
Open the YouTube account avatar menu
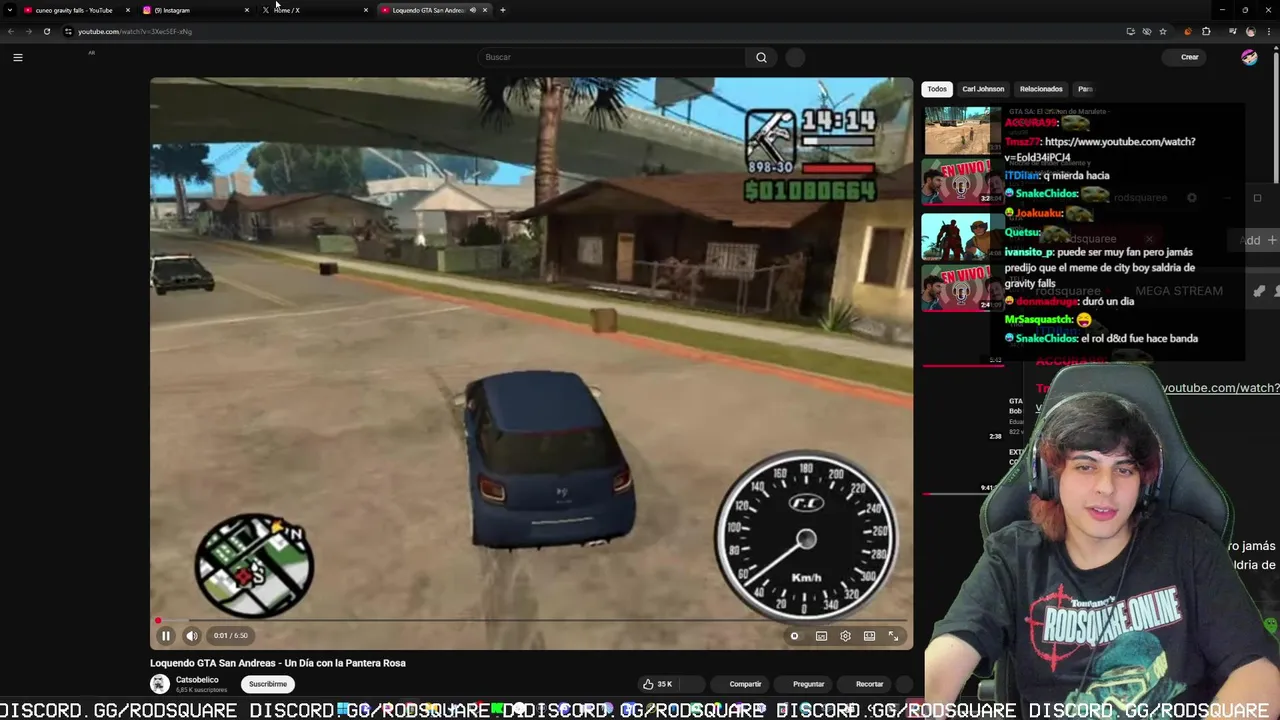1249,57
